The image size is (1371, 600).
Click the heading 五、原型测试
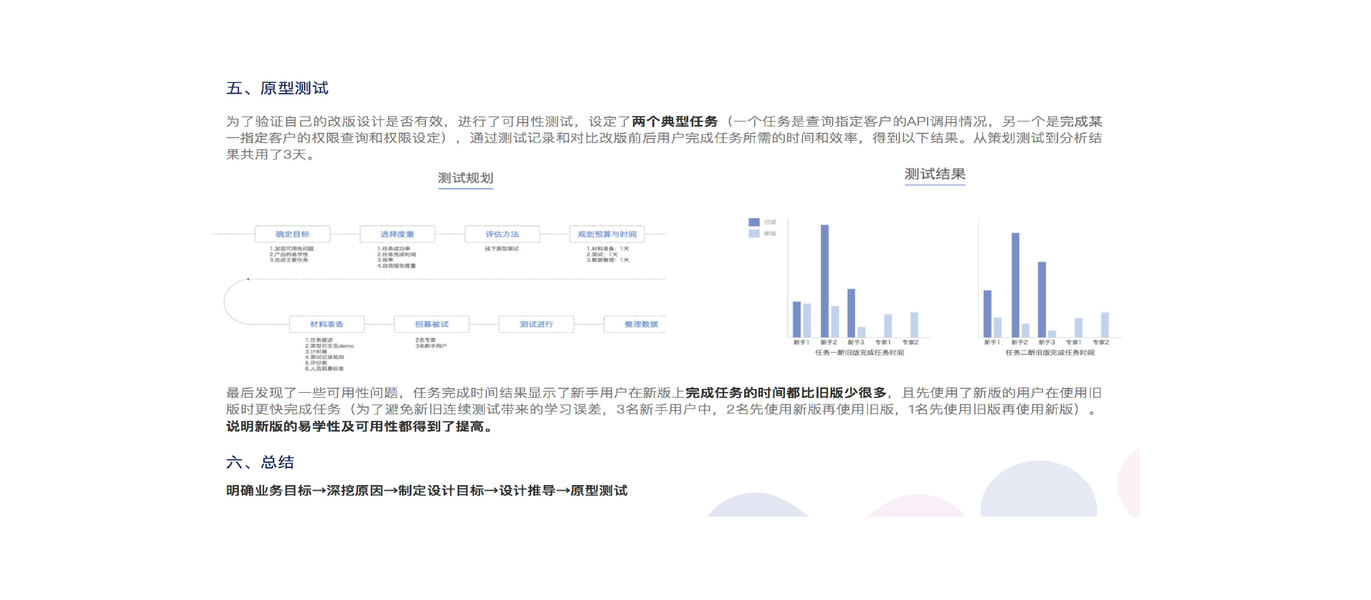277,89
